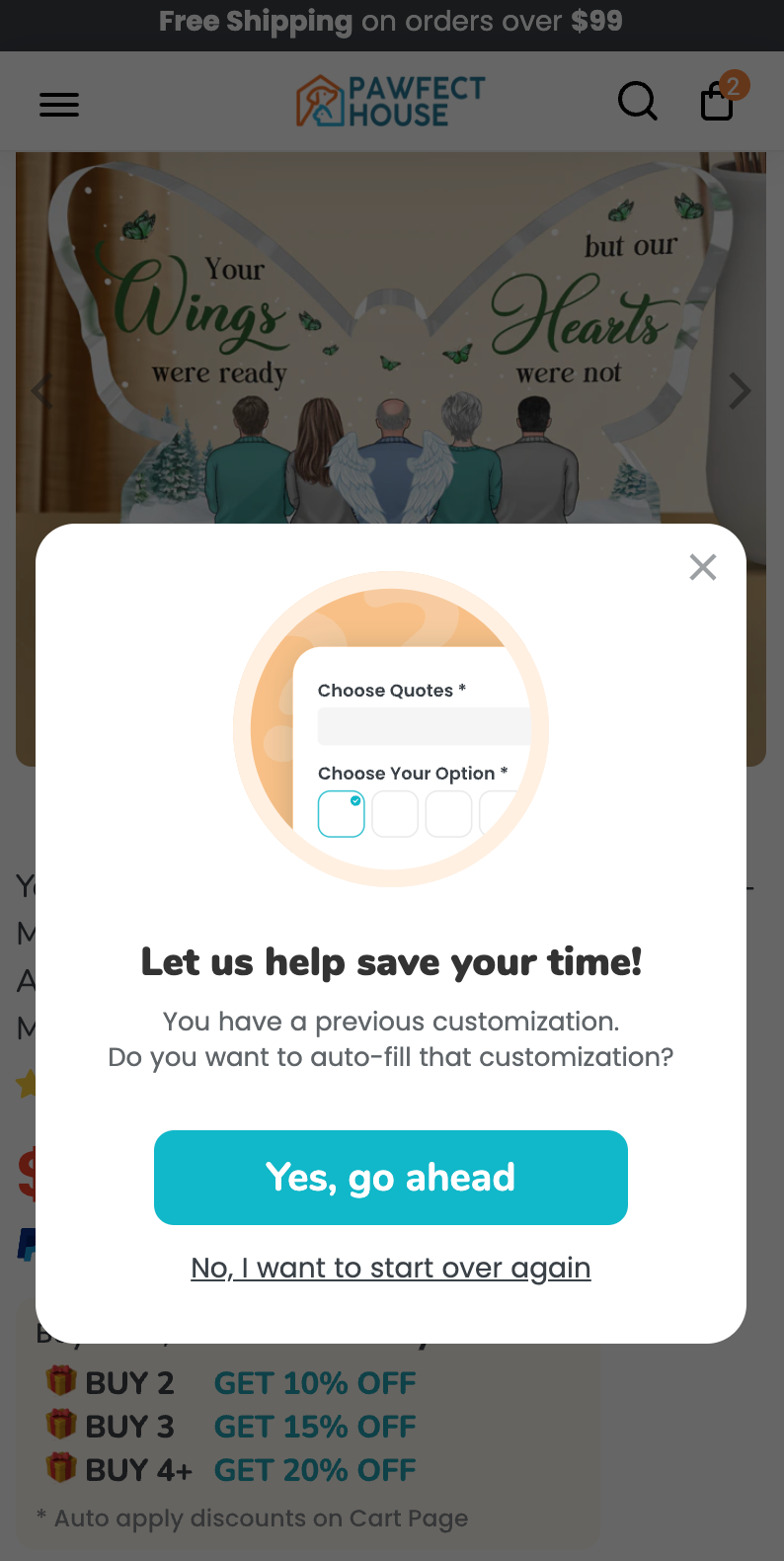The height and width of the screenshot is (1561, 784).
Task: Click the gift icon beside BUY 3
Action: pyautogui.click(x=61, y=1424)
